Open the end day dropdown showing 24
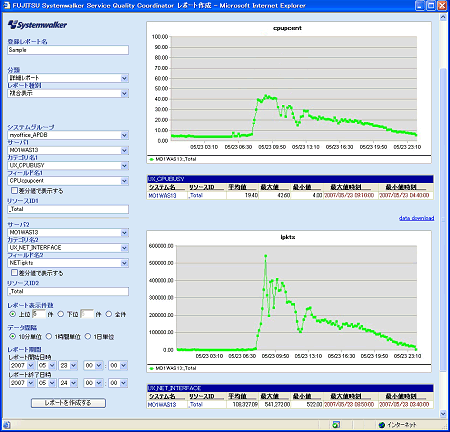This screenshot has width=450, height=432. point(68,383)
